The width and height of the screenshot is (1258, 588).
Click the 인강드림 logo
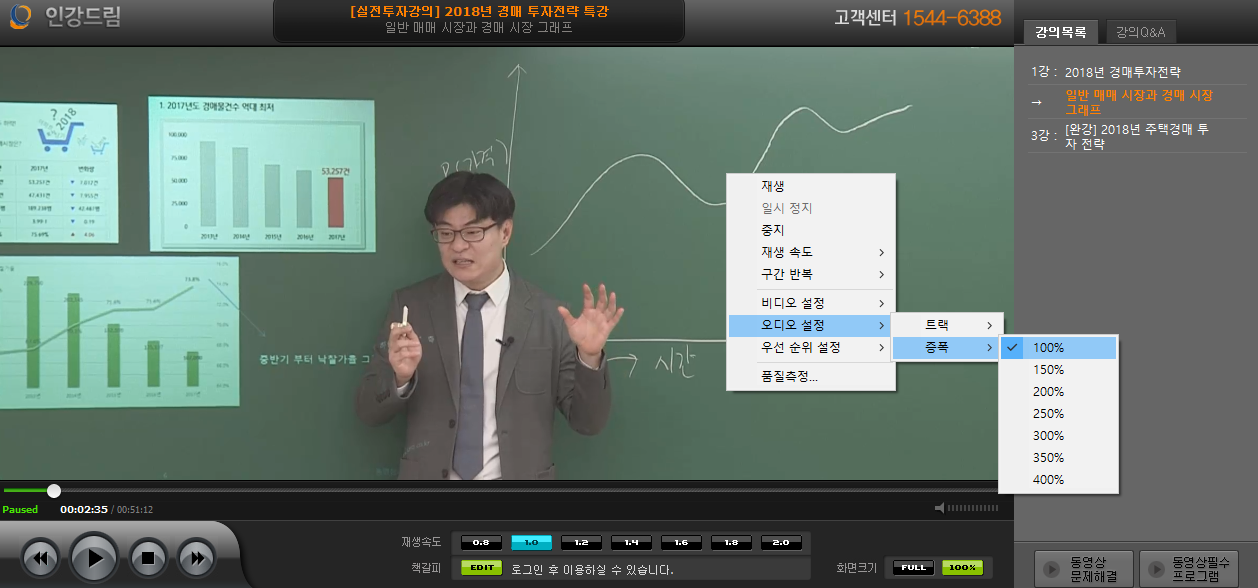pyautogui.click(x=66, y=18)
